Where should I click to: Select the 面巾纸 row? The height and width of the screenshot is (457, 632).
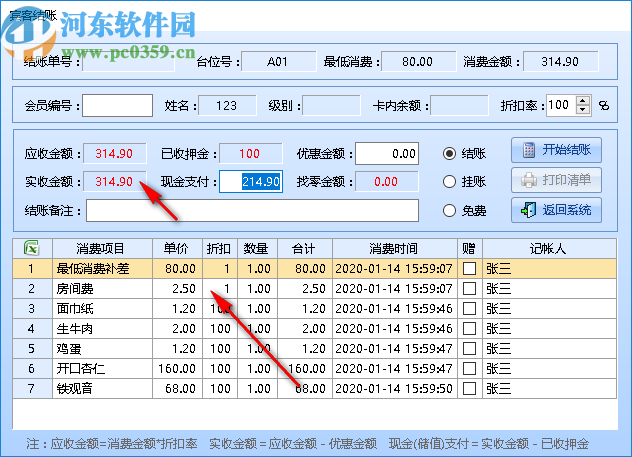click(x=314, y=309)
